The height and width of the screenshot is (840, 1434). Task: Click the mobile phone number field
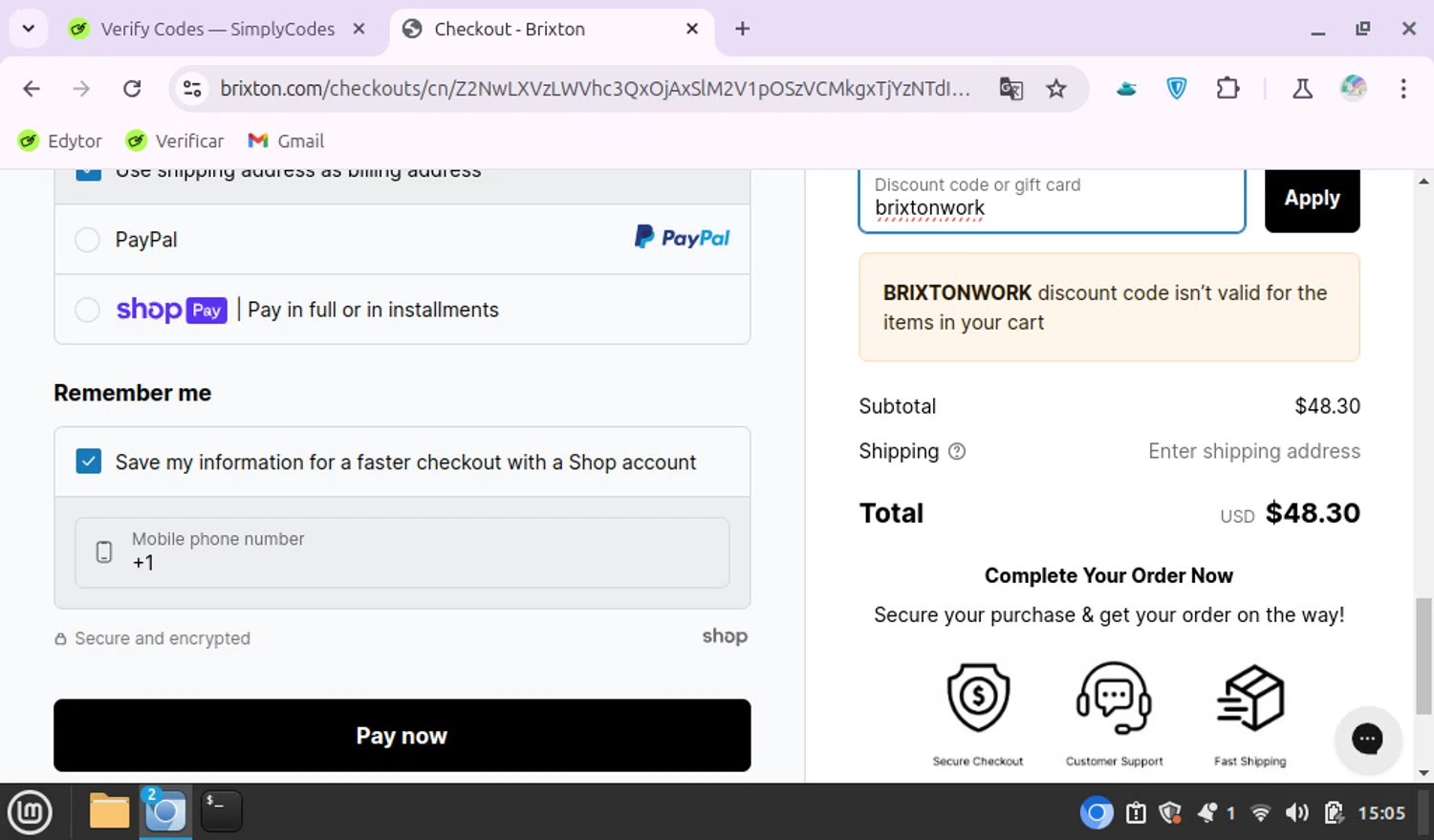pyautogui.click(x=402, y=552)
